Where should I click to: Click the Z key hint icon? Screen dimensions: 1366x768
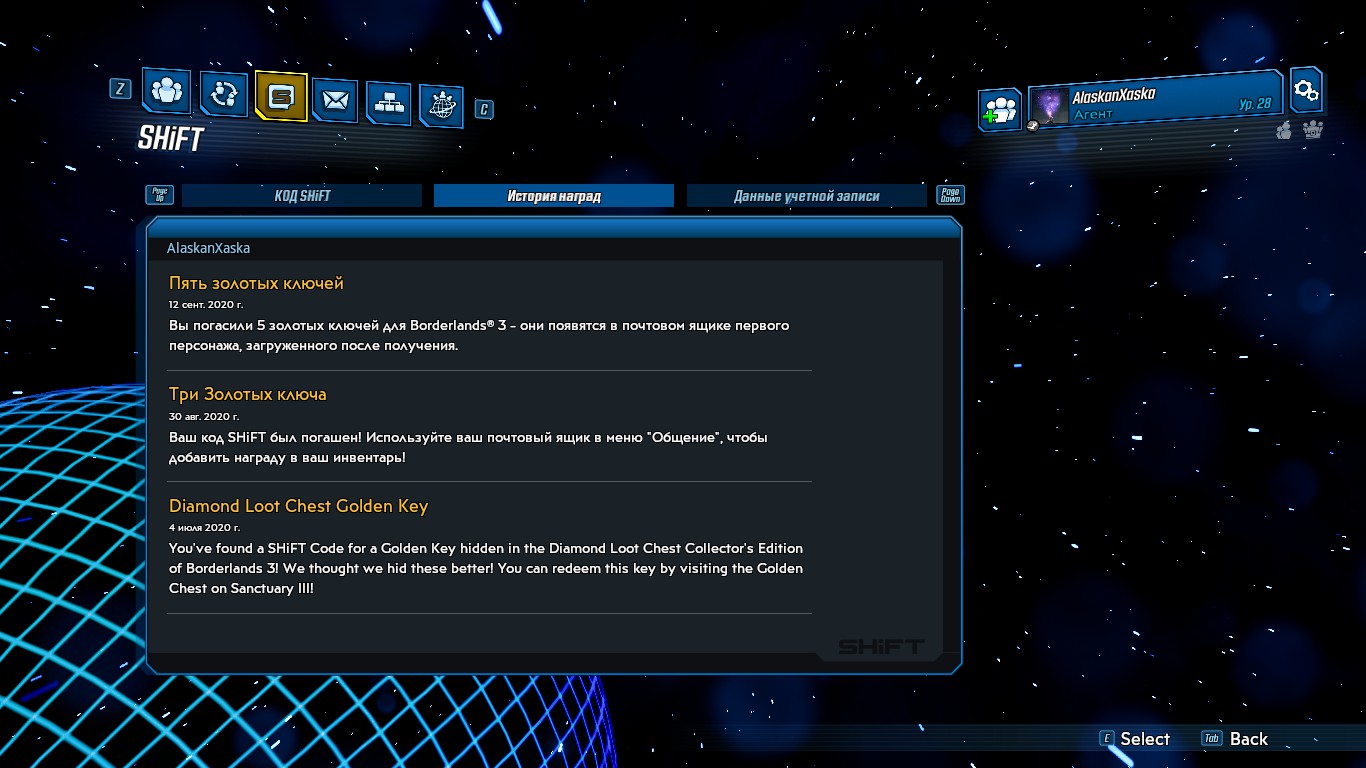[120, 88]
